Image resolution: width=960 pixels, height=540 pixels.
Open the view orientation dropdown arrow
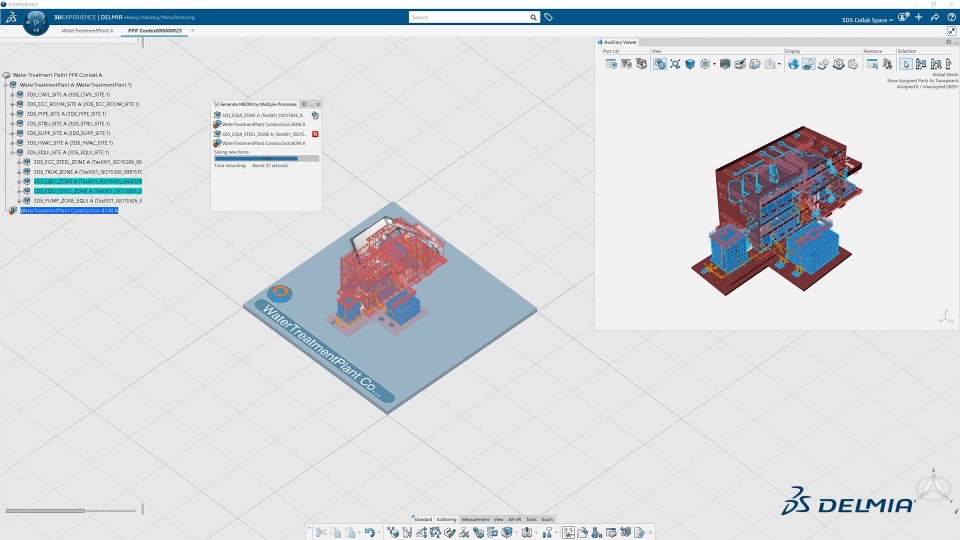714,64
